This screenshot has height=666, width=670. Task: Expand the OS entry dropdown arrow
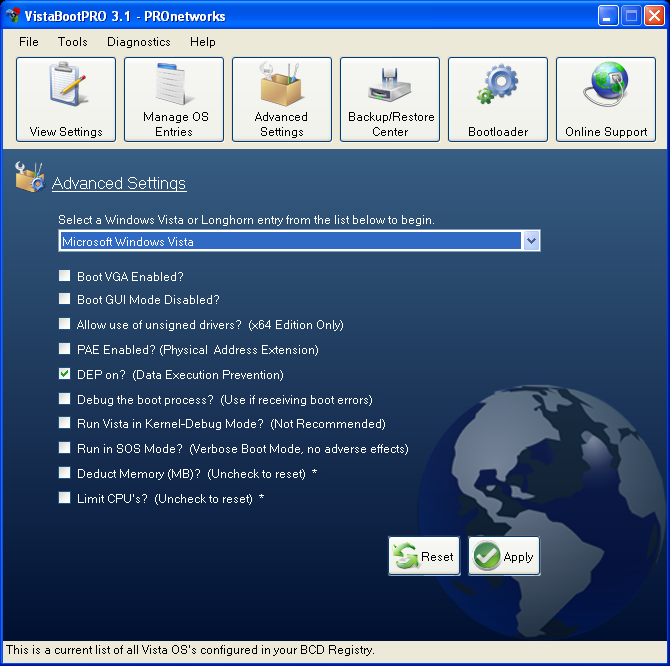click(x=531, y=241)
